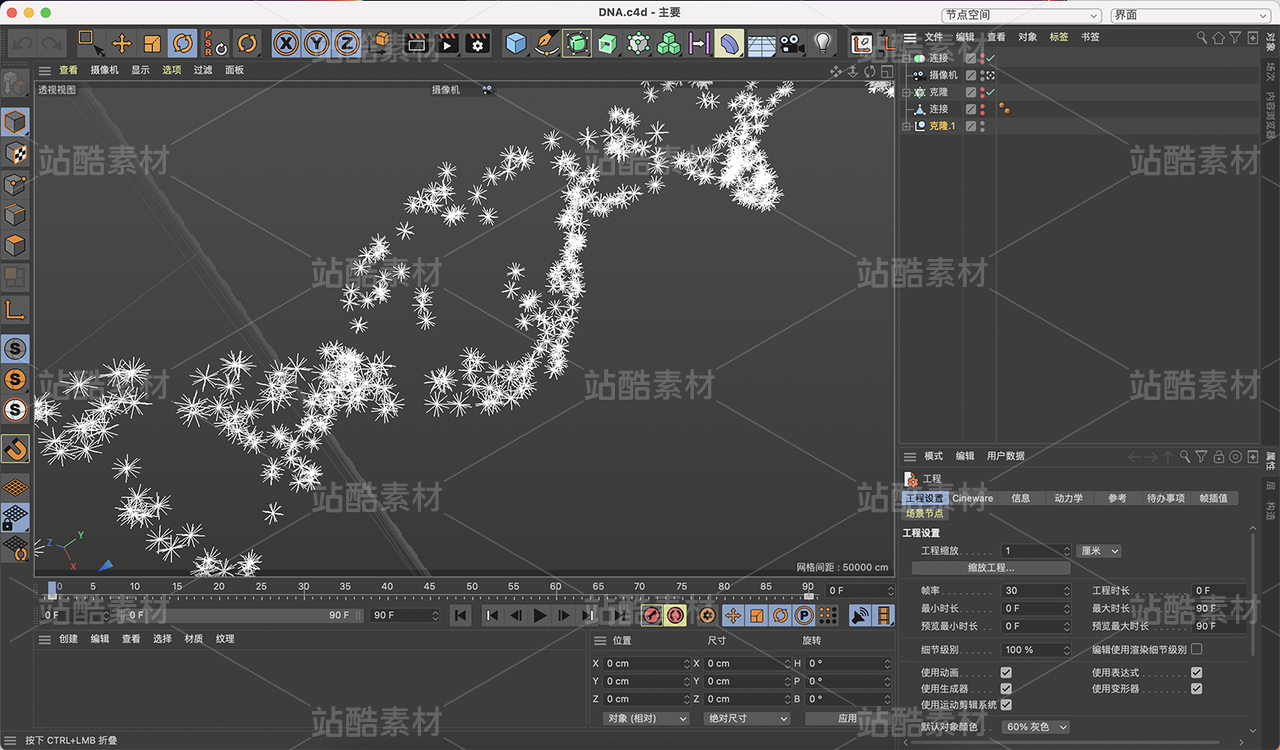
Task: Enable 编辑使用渲染细节级别 checkbox
Action: [x=1196, y=650]
